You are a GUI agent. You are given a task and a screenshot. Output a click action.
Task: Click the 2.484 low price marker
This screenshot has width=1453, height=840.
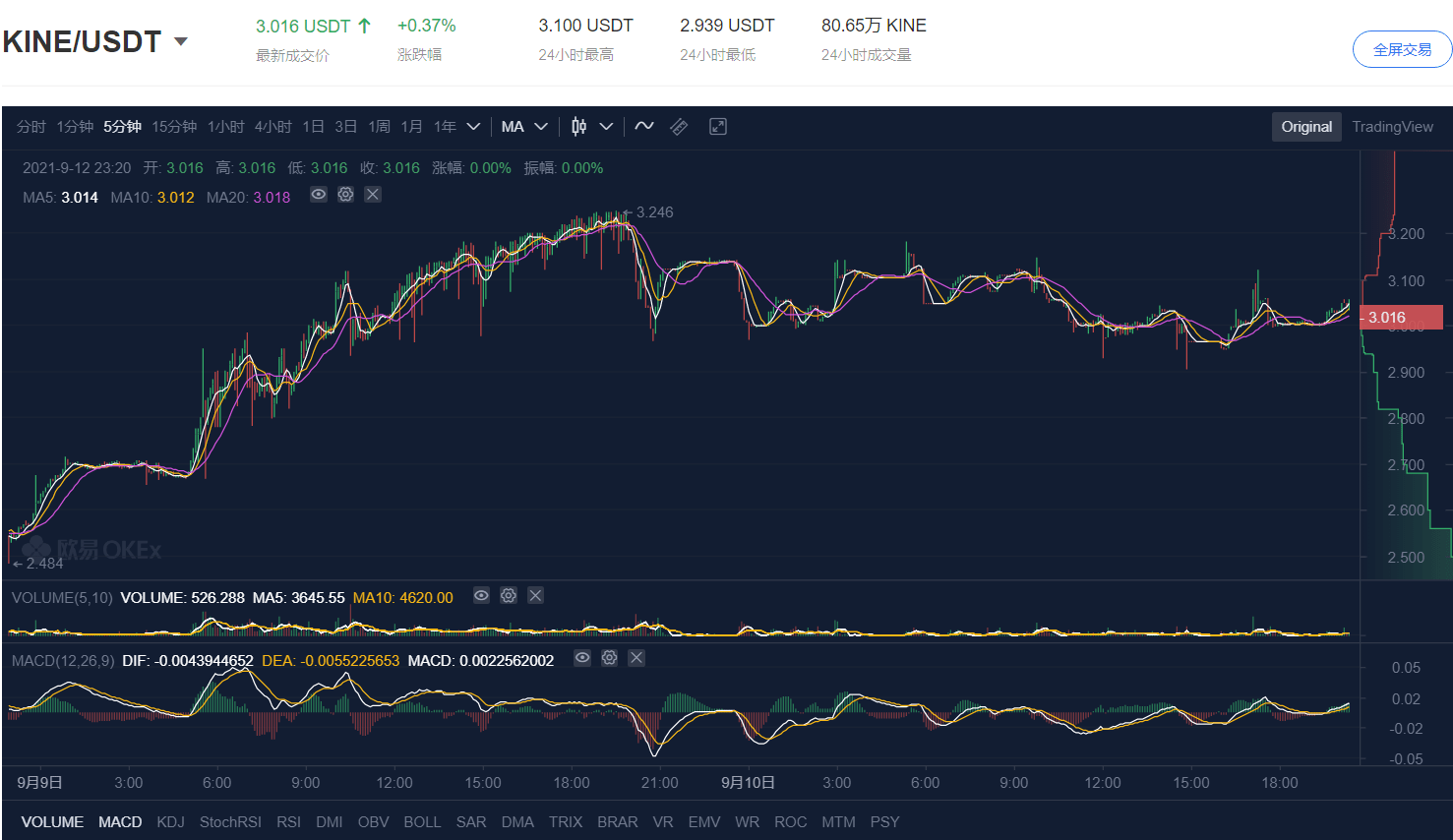point(38,564)
